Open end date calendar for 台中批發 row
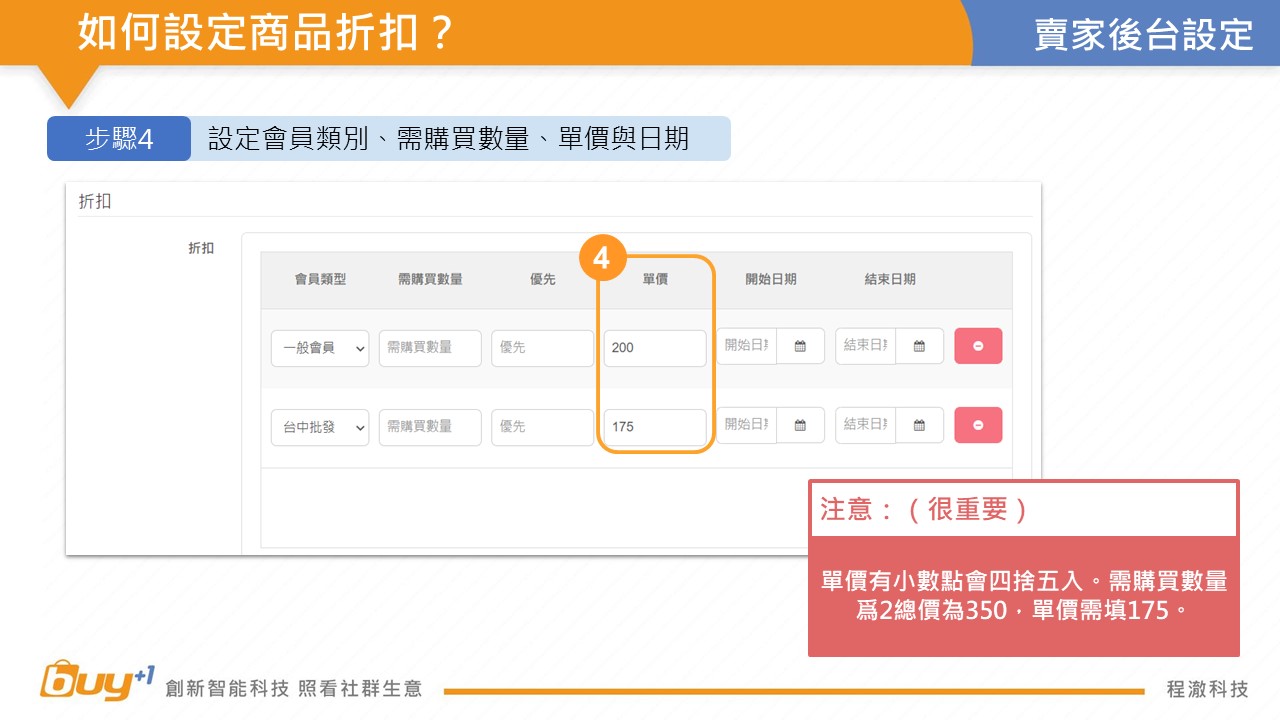 click(919, 425)
